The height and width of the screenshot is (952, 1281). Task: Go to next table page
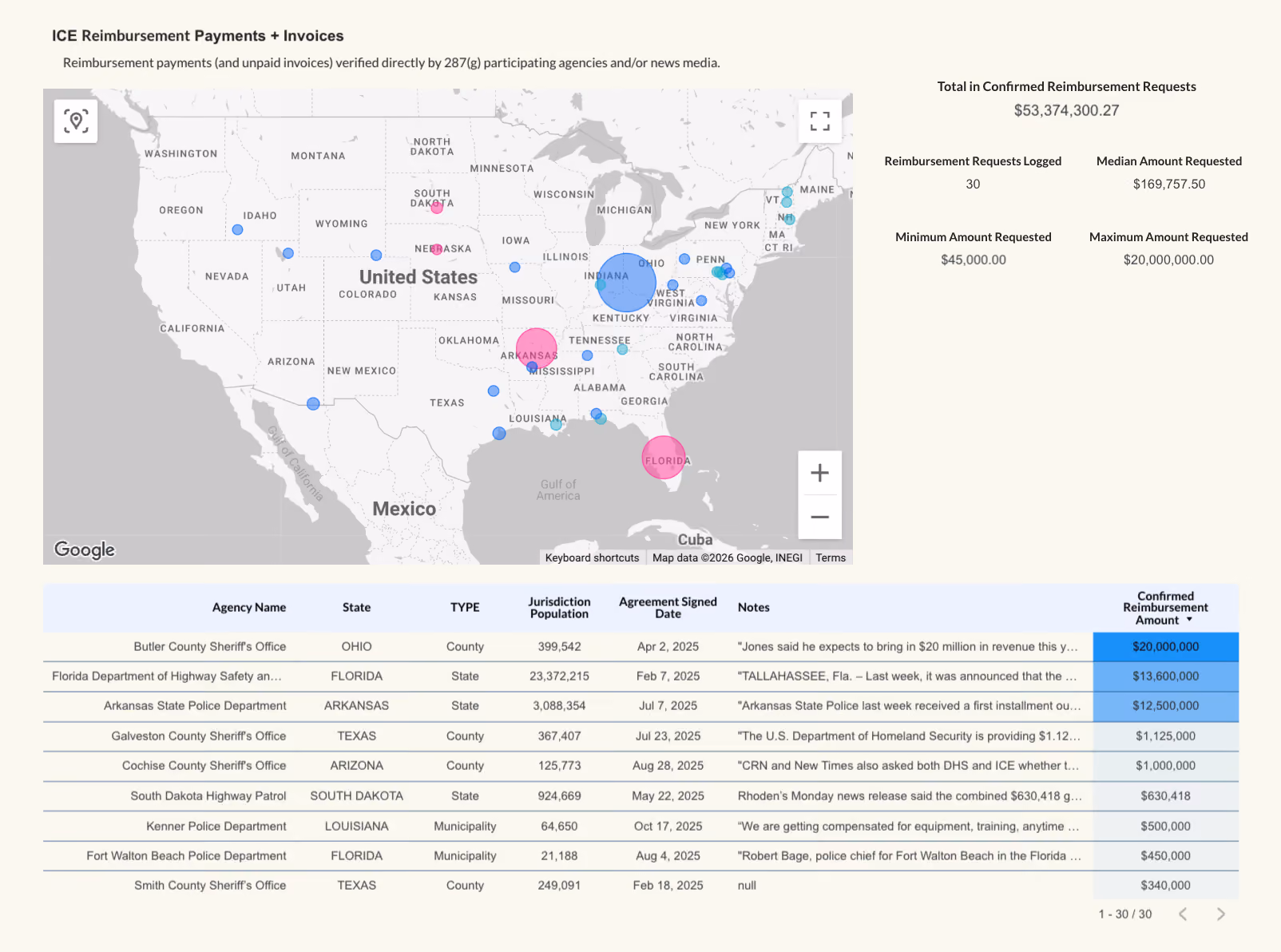click(1220, 914)
